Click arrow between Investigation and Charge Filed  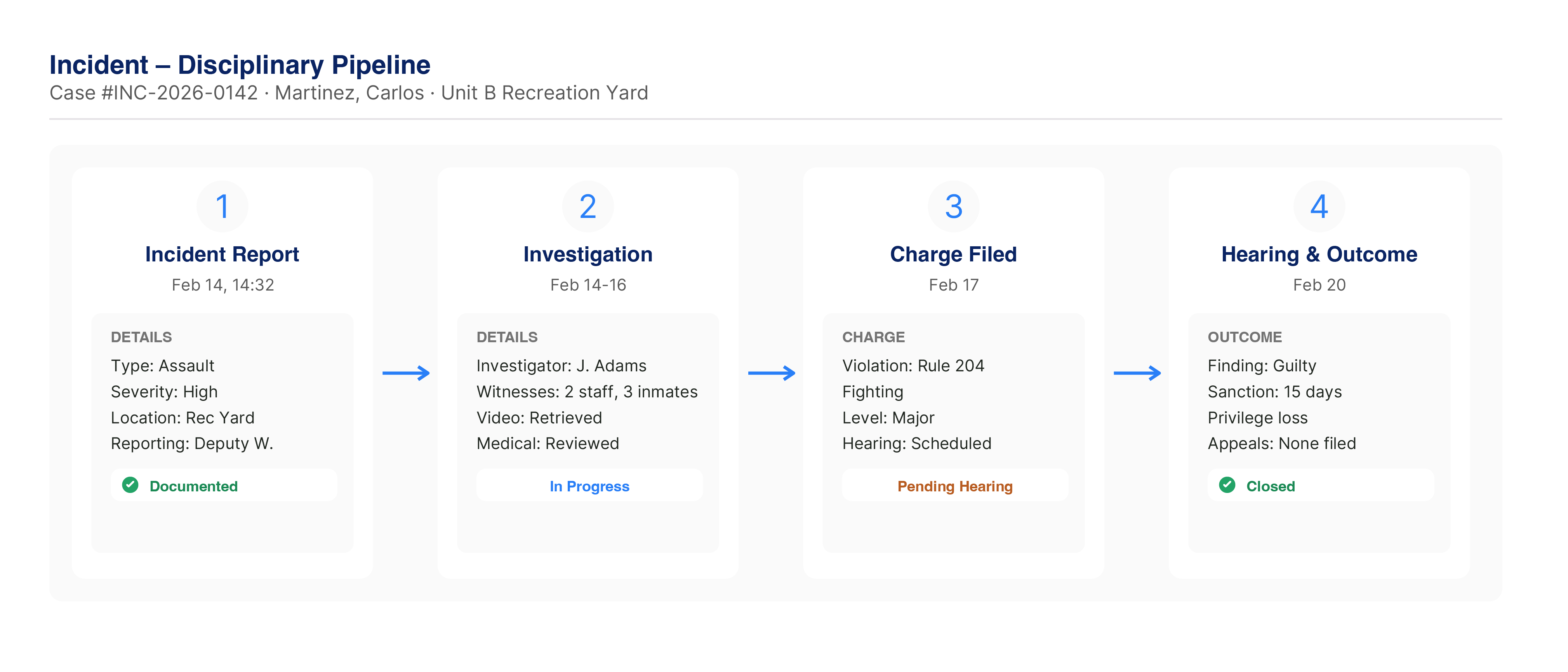pyautogui.click(x=771, y=373)
